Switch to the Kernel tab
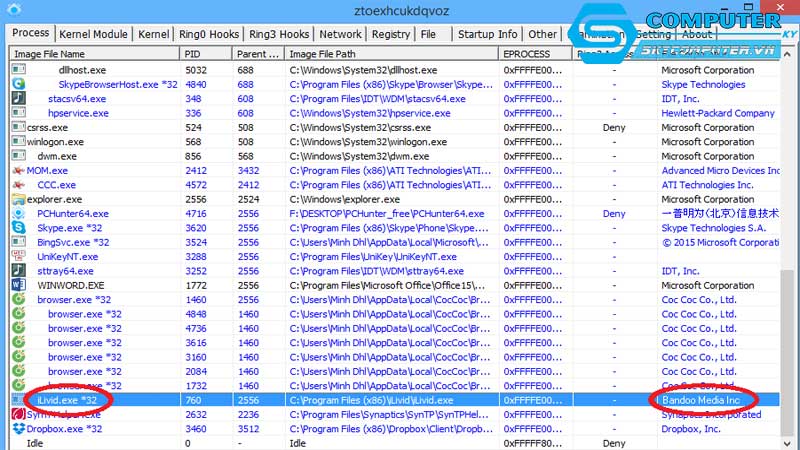Viewport: 800px width, 450px height. [x=153, y=34]
